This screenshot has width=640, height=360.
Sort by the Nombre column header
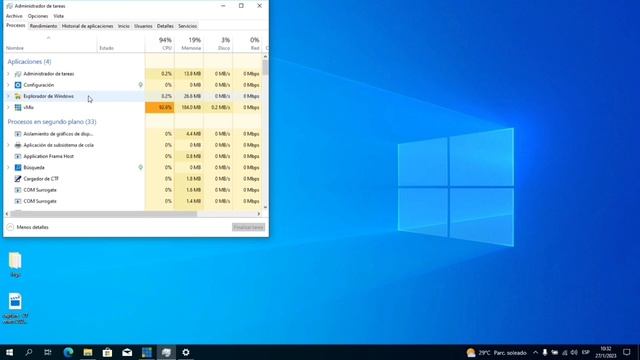[50, 43]
